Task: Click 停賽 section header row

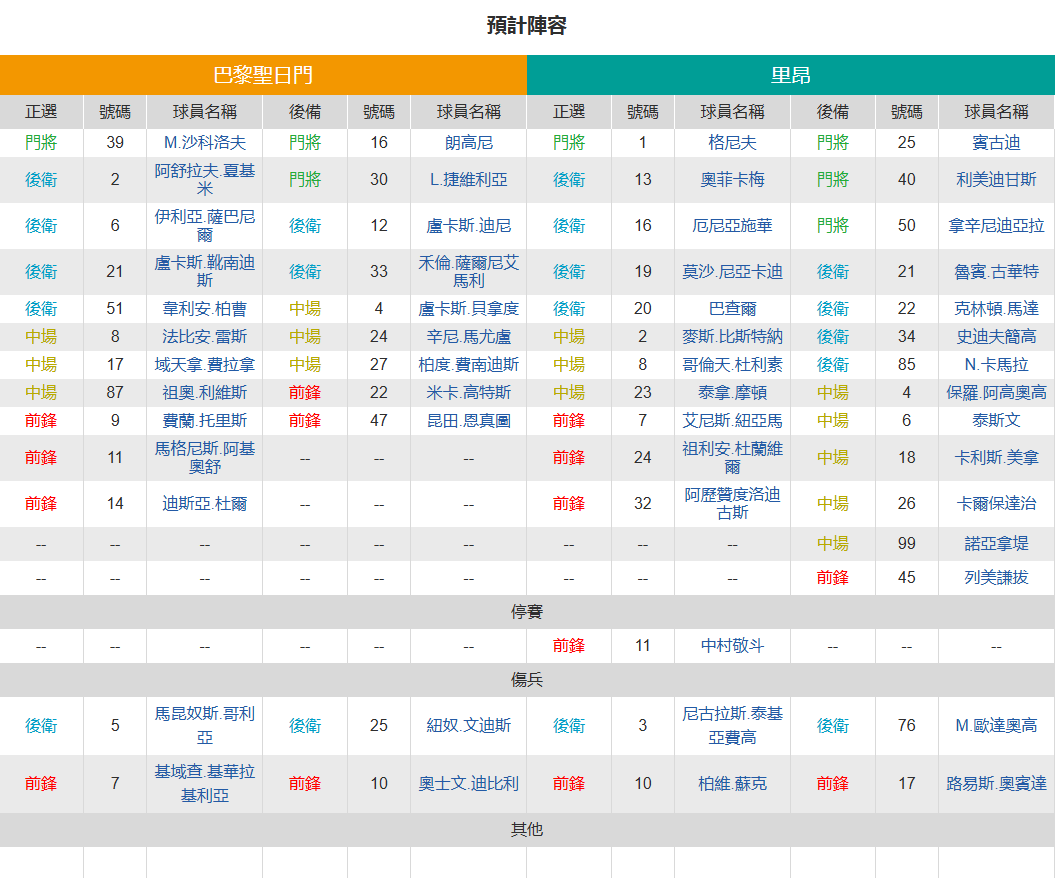Action: coord(527,612)
